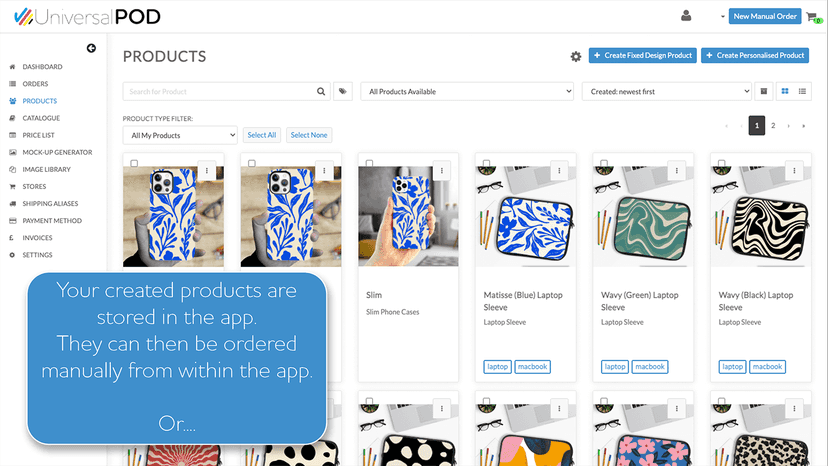Open Image Library in the sidebar

46,169
